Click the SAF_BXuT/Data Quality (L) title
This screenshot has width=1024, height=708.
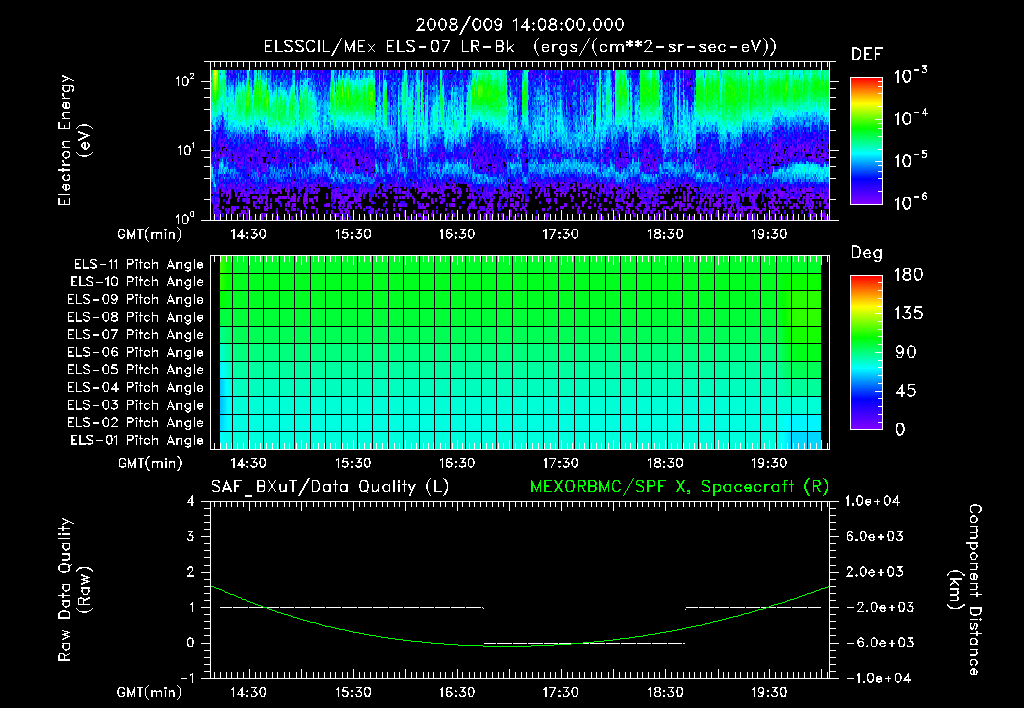click(x=330, y=487)
